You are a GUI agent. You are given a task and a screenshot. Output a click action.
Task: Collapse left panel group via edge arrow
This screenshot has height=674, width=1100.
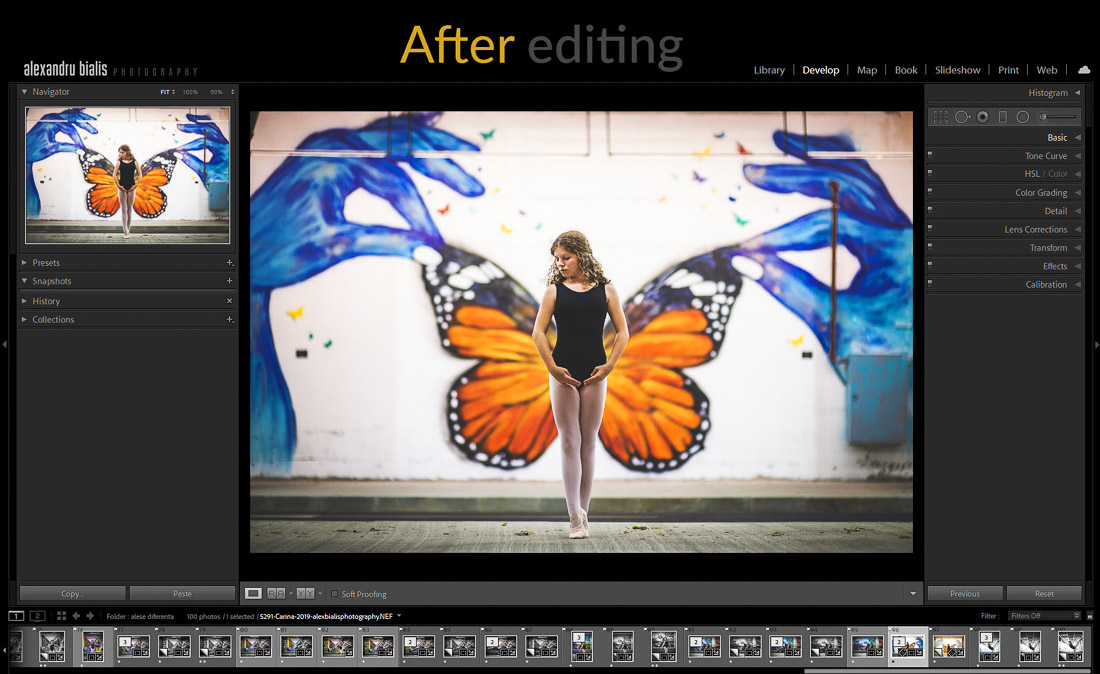point(4,344)
